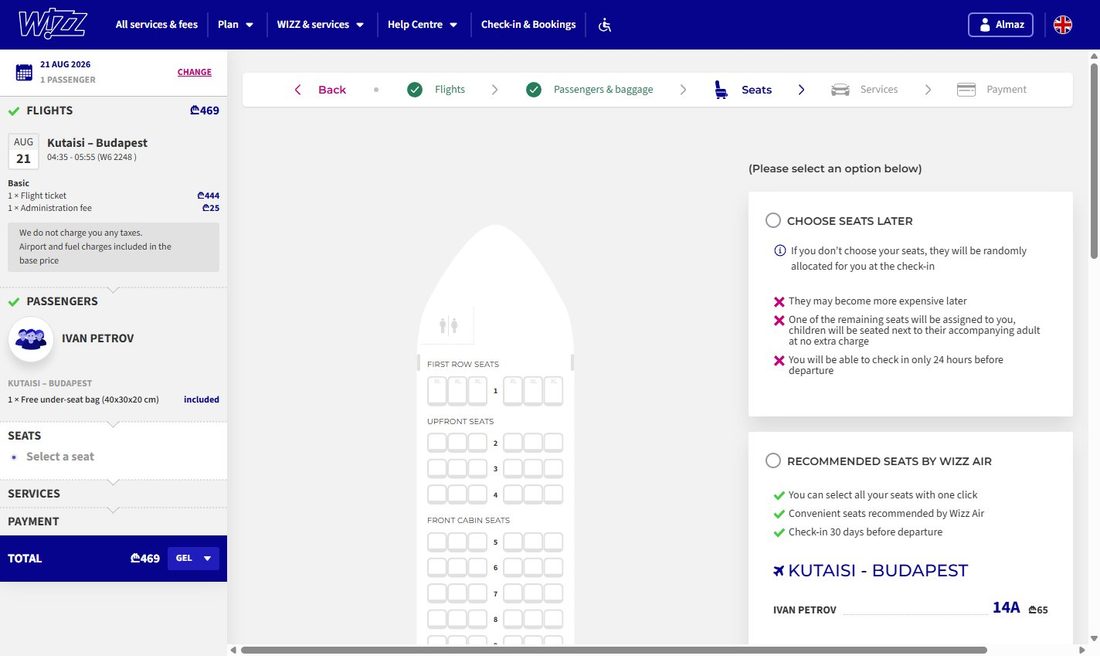Select the leftmost seat in row 7
Image resolution: width=1100 pixels, height=656 pixels.
coord(437,594)
